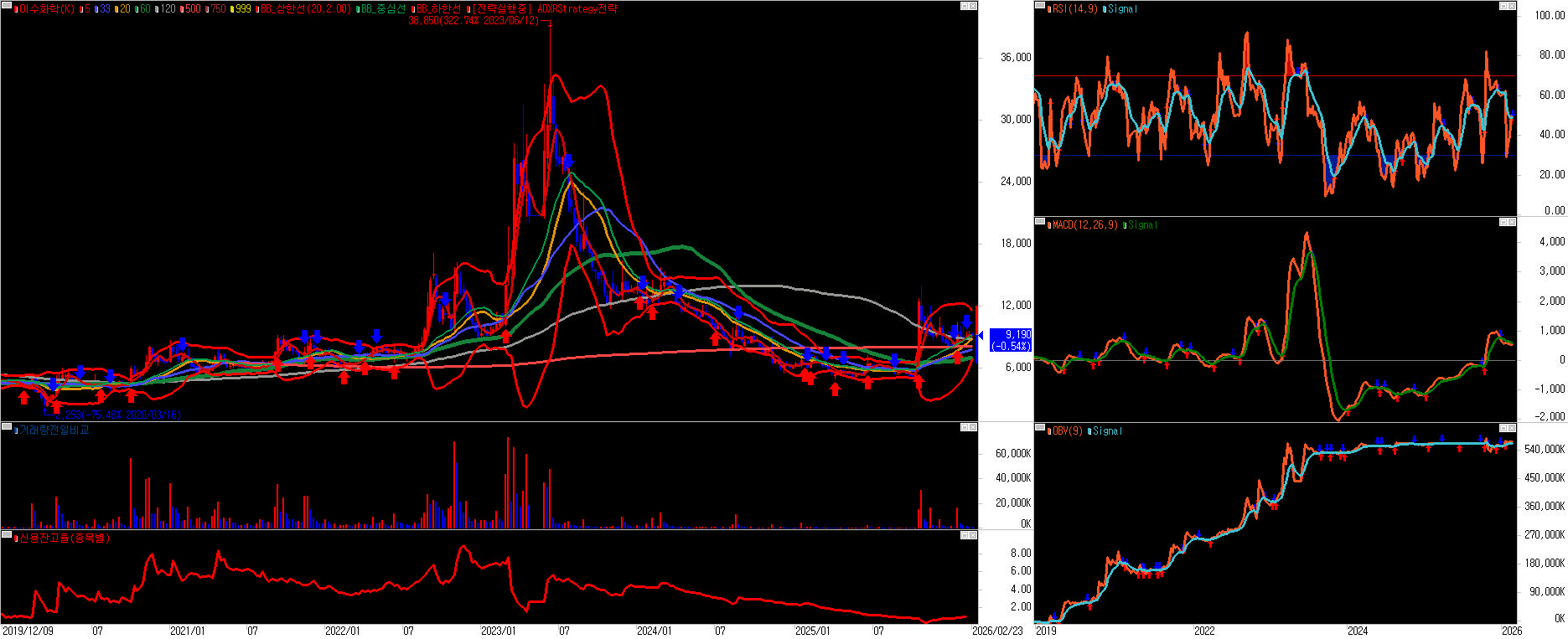Click the green color marker for 60 average
Screen dimensions: 1568x639
pos(137,9)
